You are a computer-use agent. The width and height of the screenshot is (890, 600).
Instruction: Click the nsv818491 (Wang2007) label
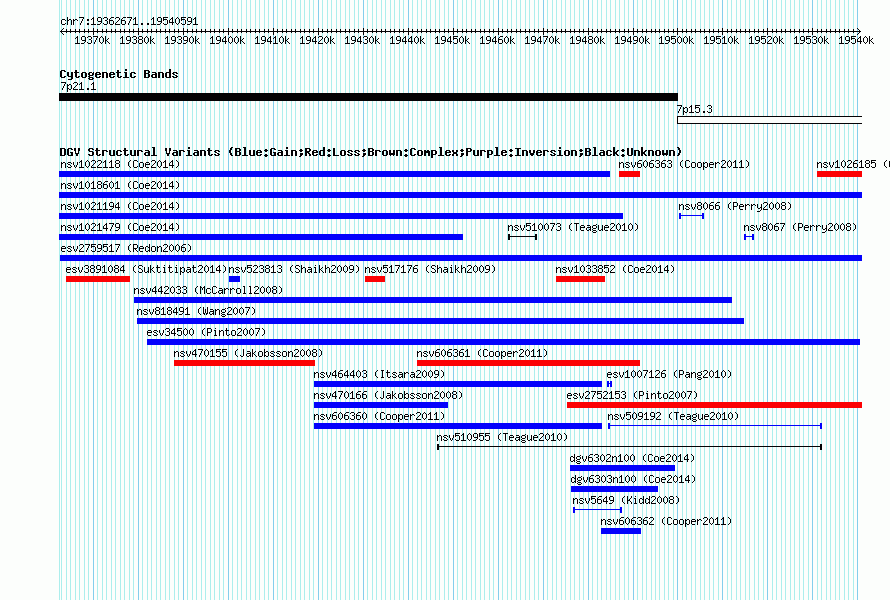click(x=196, y=311)
